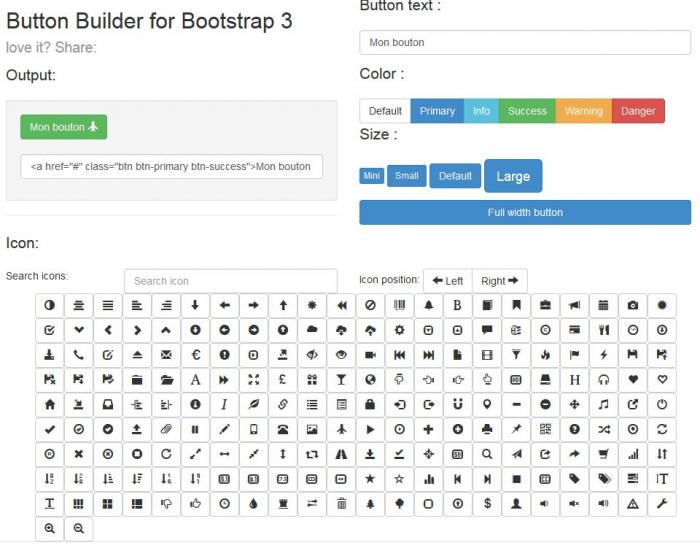Screen dimensions: 700x559
Task: Click the generated HTML code field
Action: point(171,167)
